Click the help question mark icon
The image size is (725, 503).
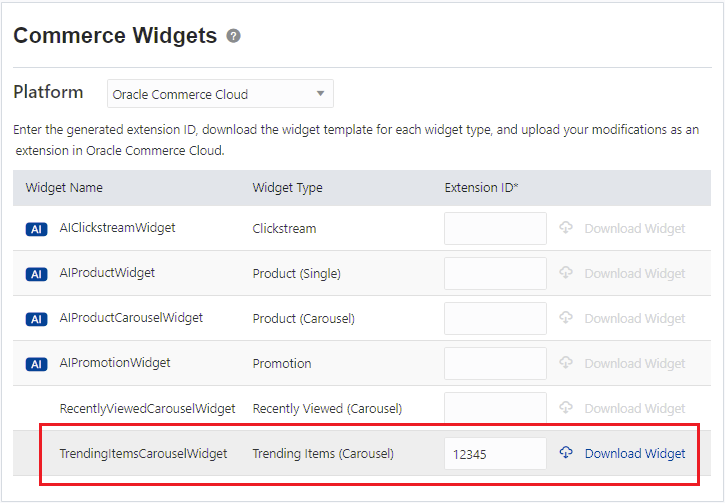tap(234, 37)
